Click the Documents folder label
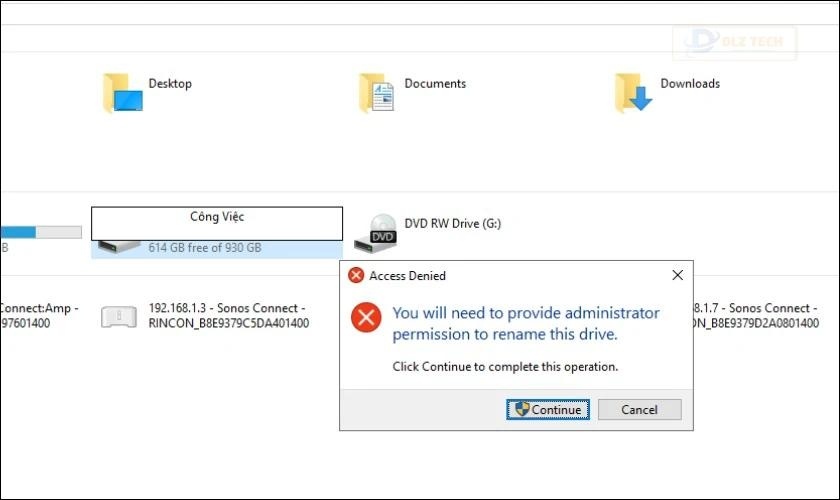 tap(435, 84)
